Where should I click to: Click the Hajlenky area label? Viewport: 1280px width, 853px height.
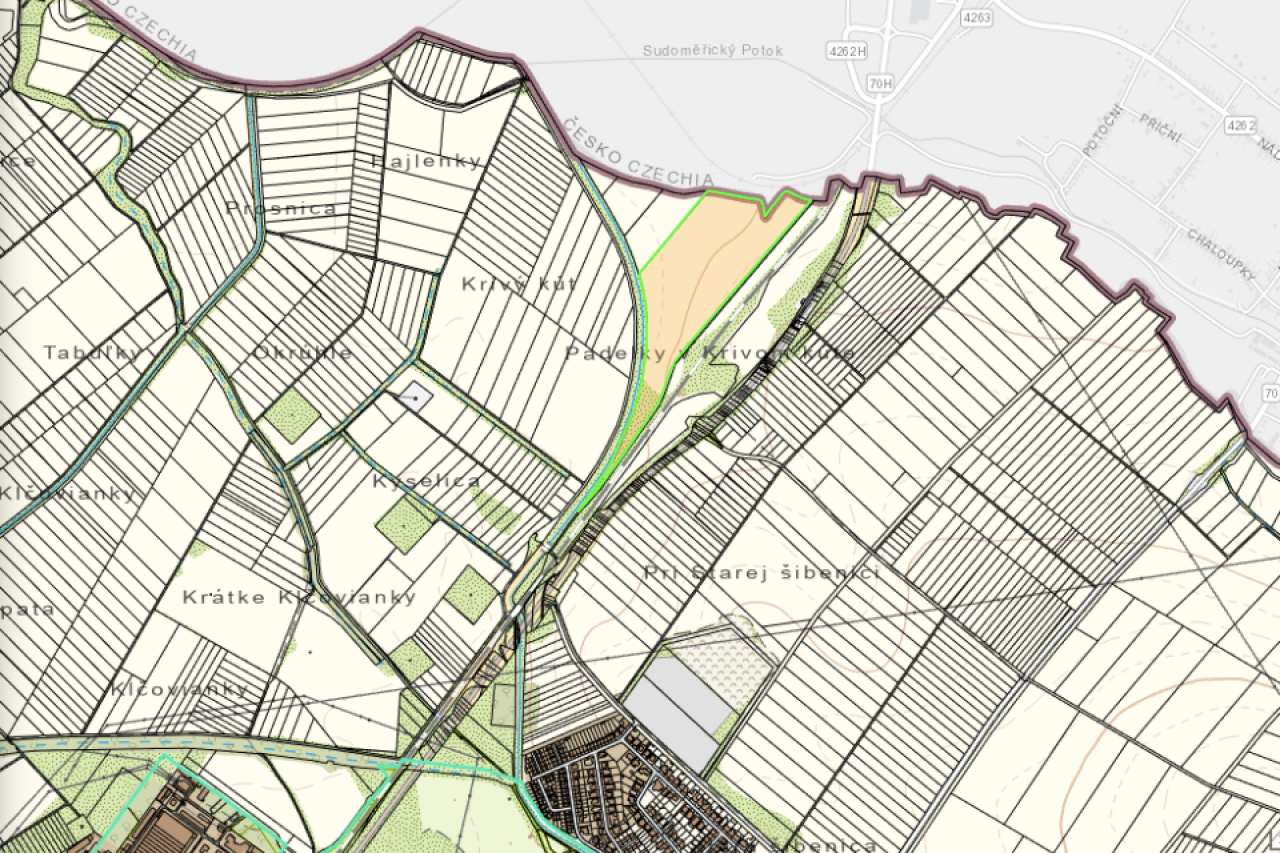pos(426,161)
